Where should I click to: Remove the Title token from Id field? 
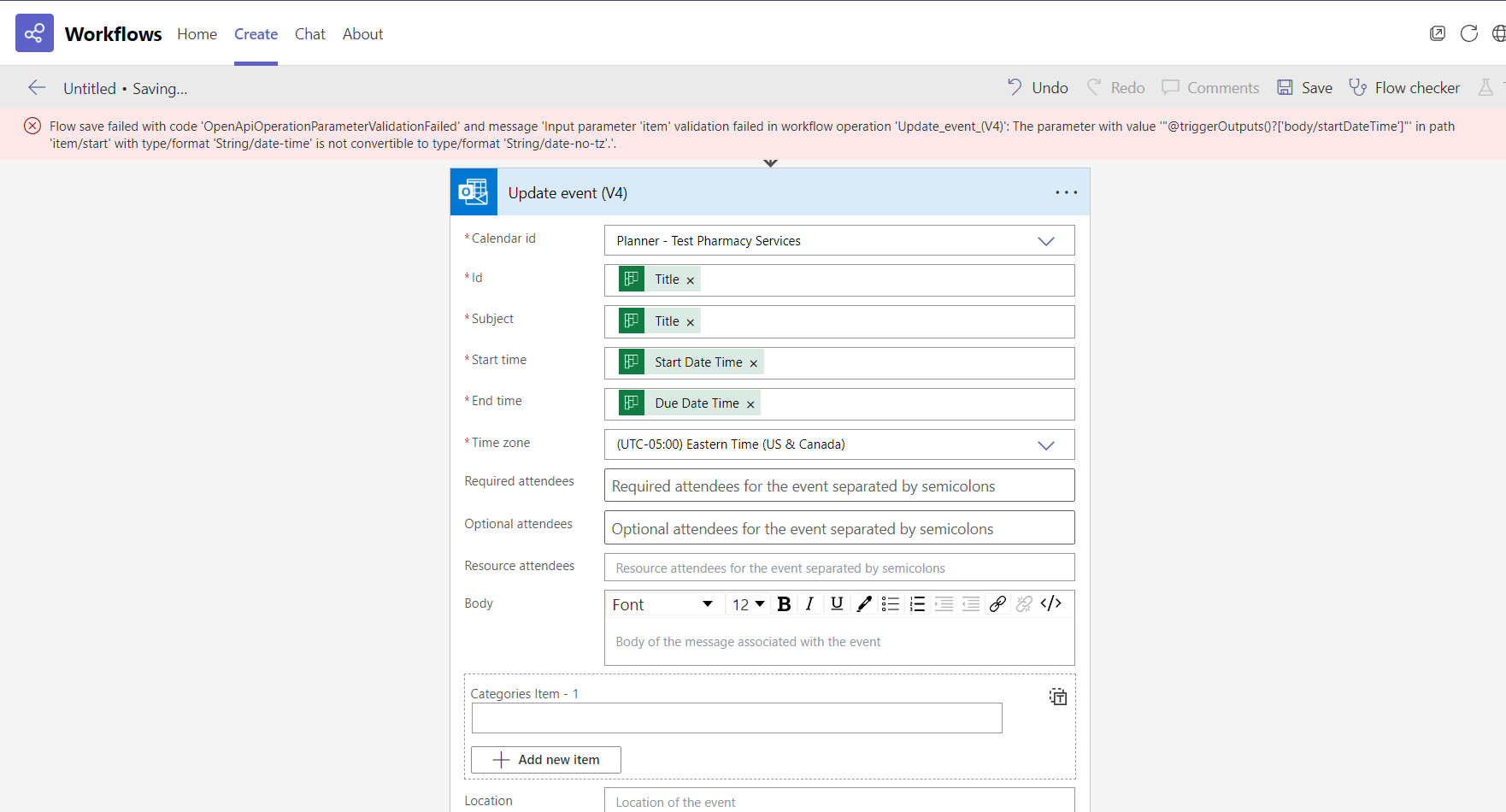click(691, 280)
